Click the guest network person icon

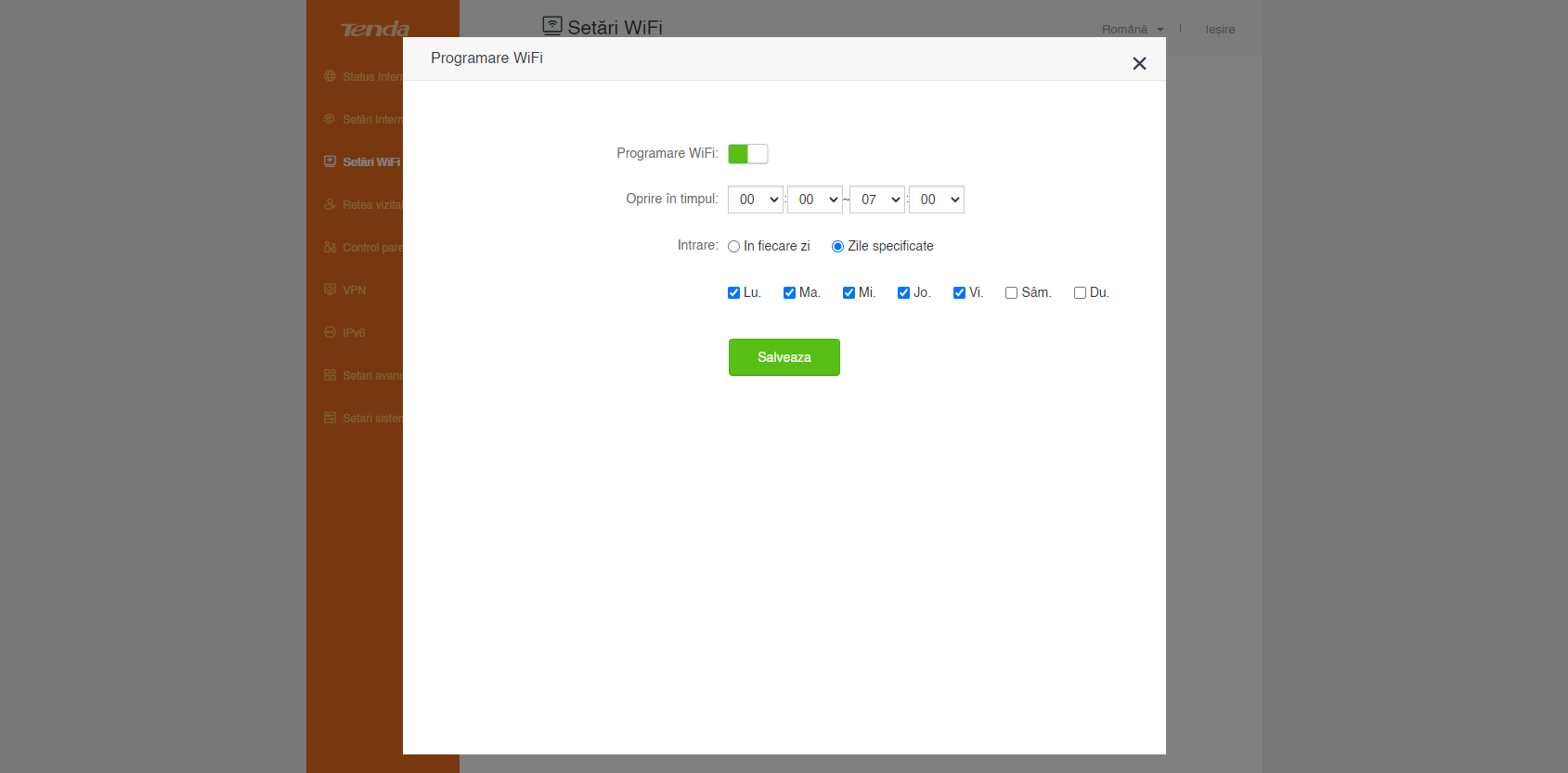click(330, 204)
